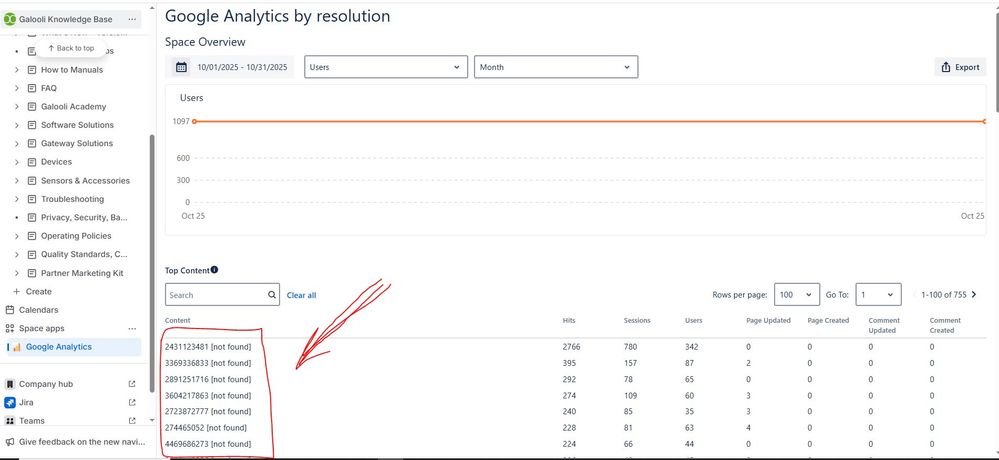This screenshot has height=460, width=999.
Task: Expand Sensors & Accessories tree item
Action: [x=17, y=180]
